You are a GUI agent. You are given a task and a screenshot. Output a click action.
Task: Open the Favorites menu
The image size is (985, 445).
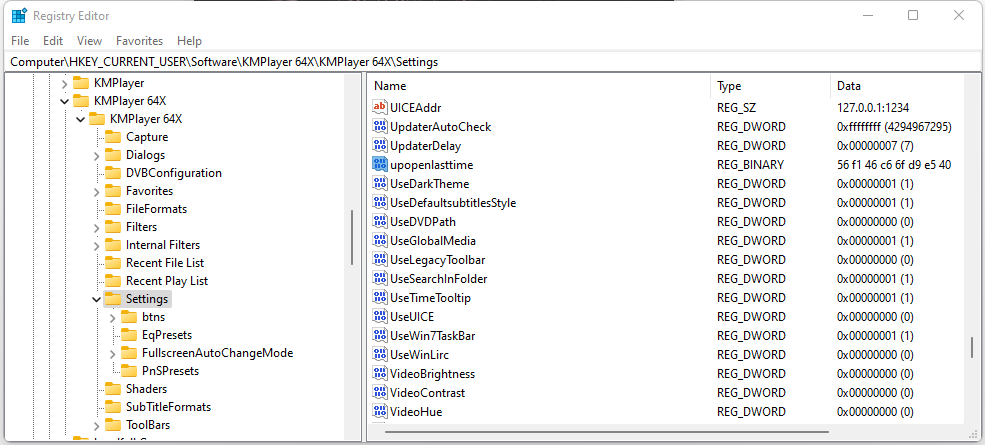click(139, 41)
